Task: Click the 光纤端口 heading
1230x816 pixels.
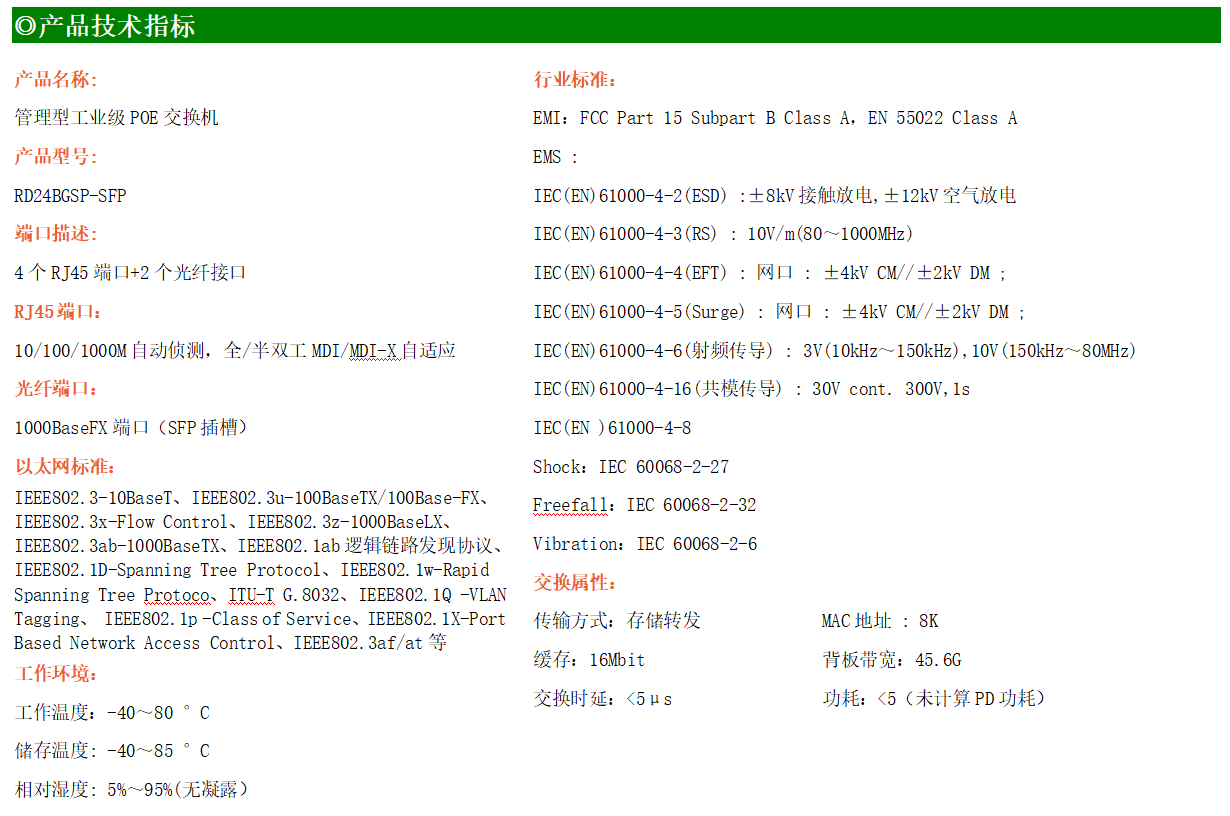Action: pyautogui.click(x=56, y=389)
